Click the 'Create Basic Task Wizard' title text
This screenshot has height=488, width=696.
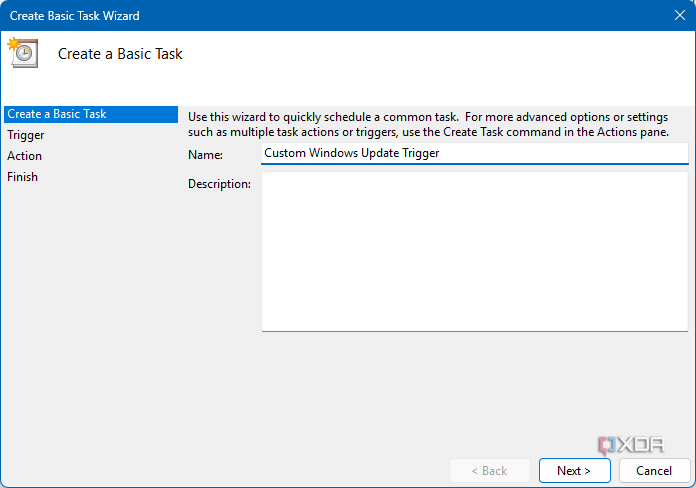click(75, 16)
